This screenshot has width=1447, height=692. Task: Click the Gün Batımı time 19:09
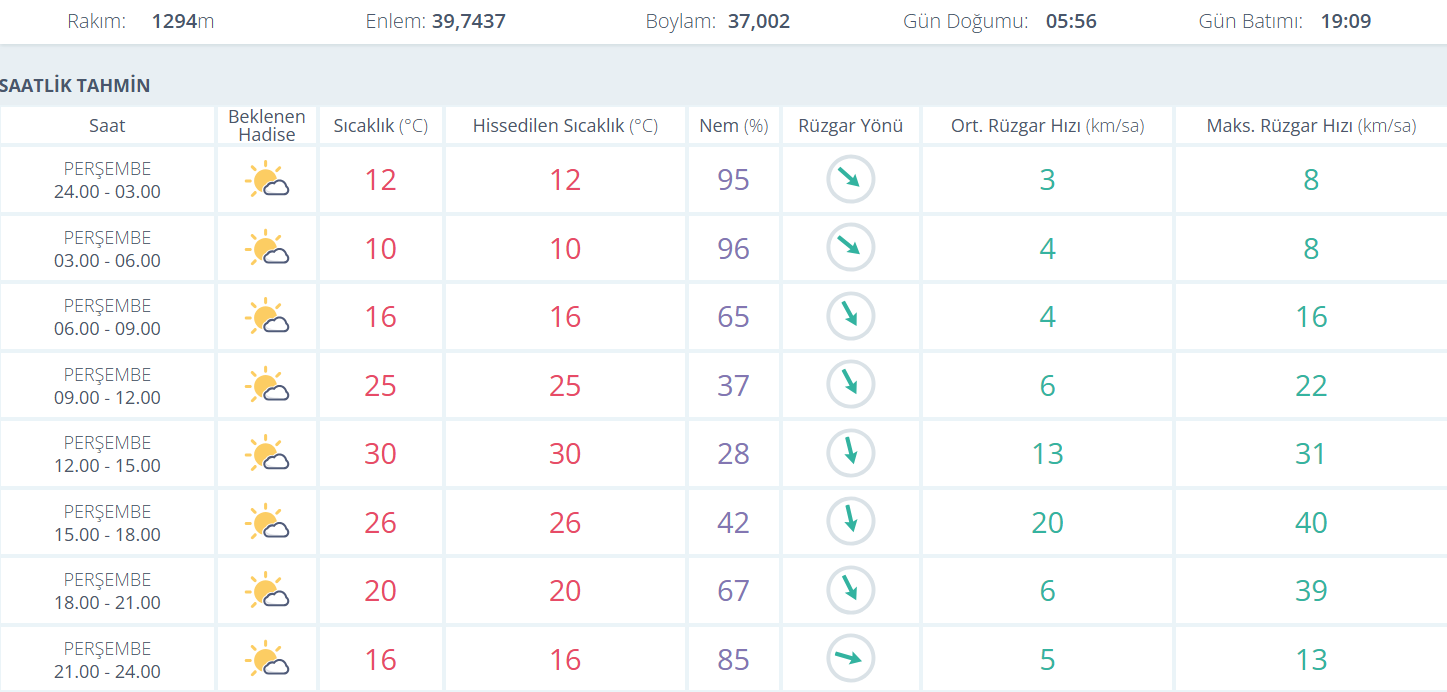tap(1345, 21)
